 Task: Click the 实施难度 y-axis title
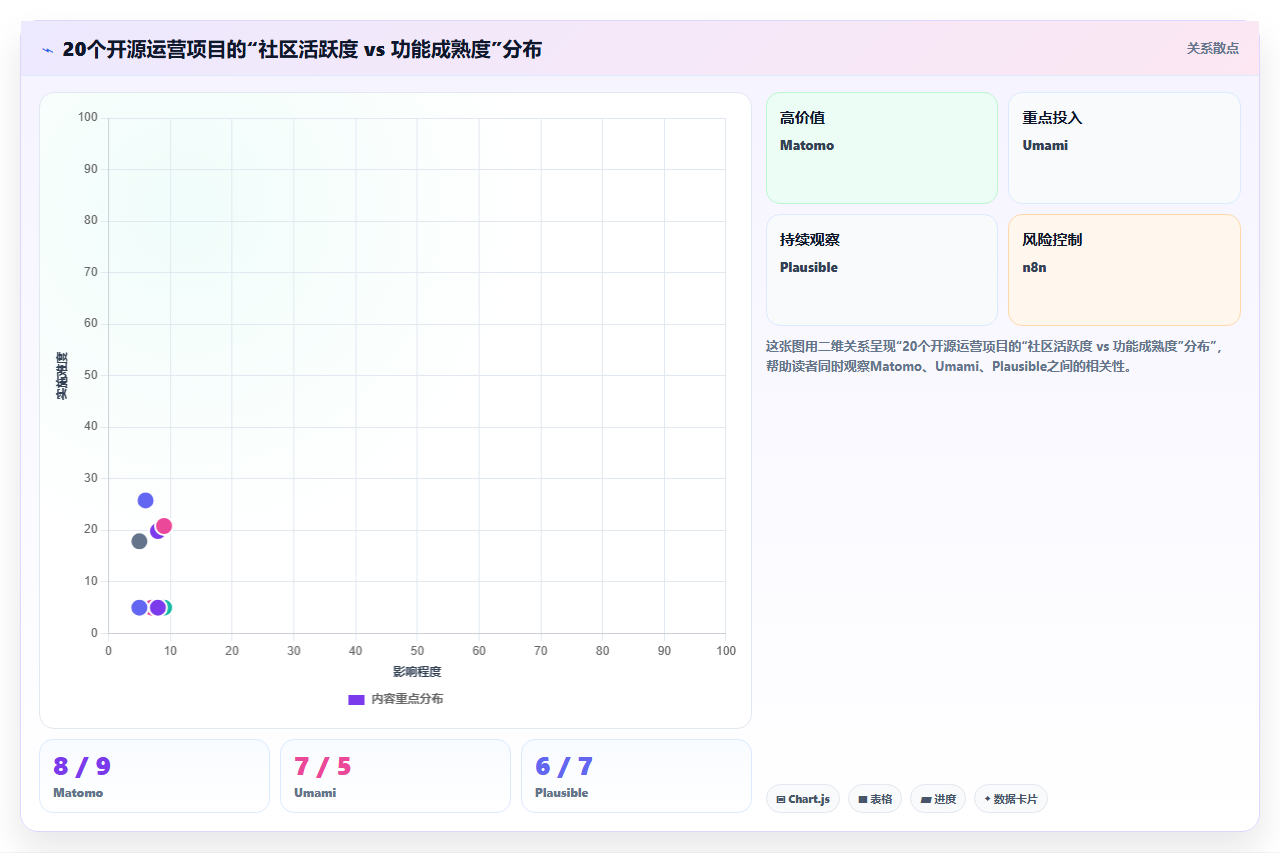[62, 376]
